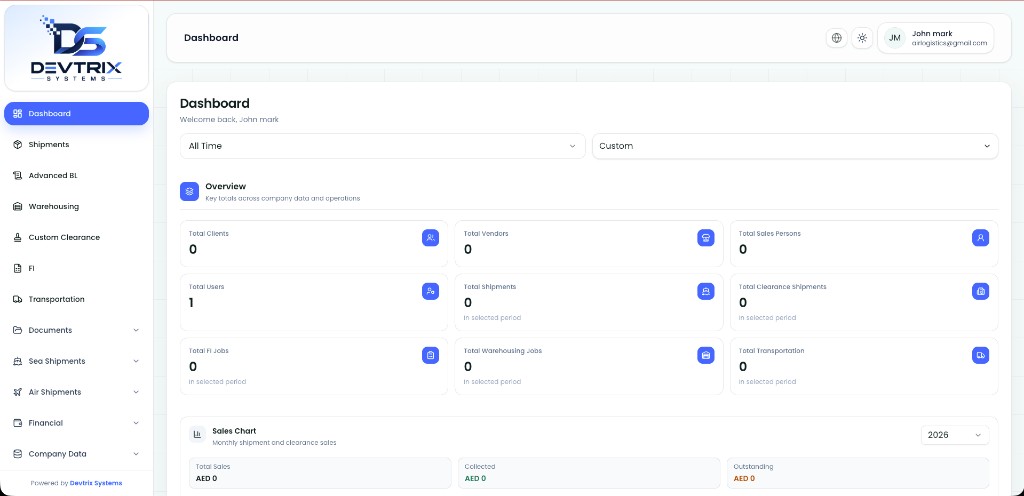Click the Advanced BL sidebar icon
Image resolution: width=1024 pixels, height=496 pixels.
point(18,176)
